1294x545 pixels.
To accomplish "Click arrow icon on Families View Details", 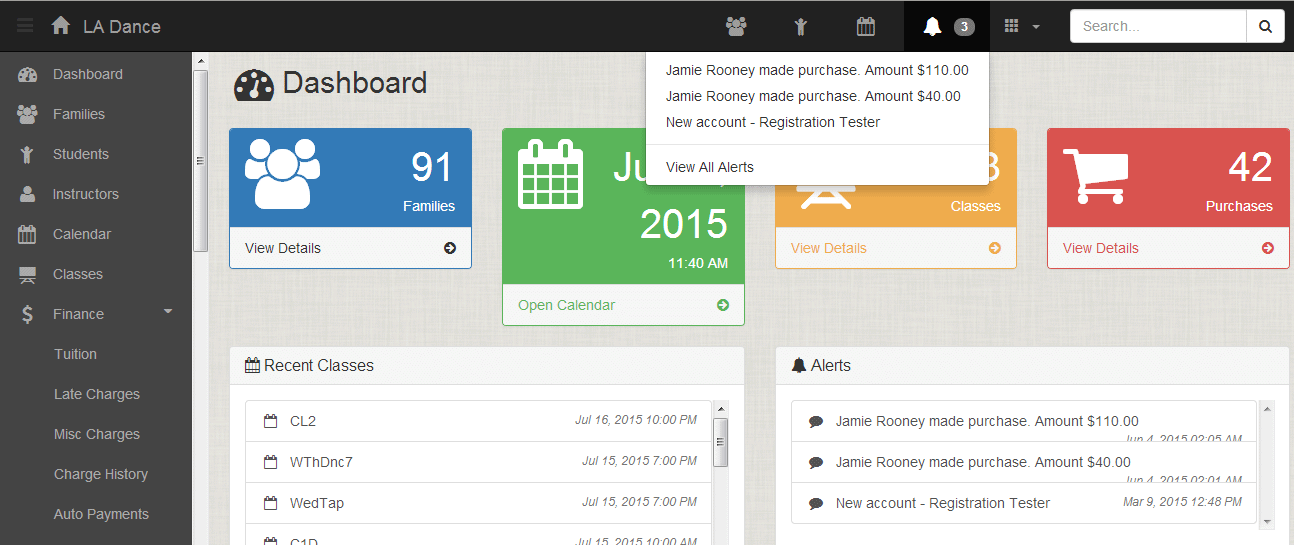I will 450,248.
